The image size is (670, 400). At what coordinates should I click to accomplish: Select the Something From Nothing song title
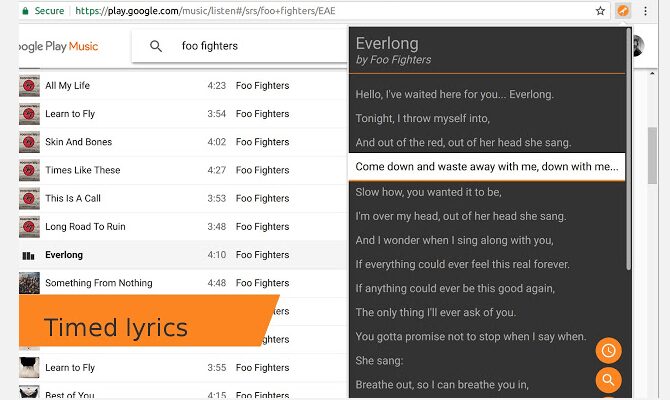coord(99,283)
